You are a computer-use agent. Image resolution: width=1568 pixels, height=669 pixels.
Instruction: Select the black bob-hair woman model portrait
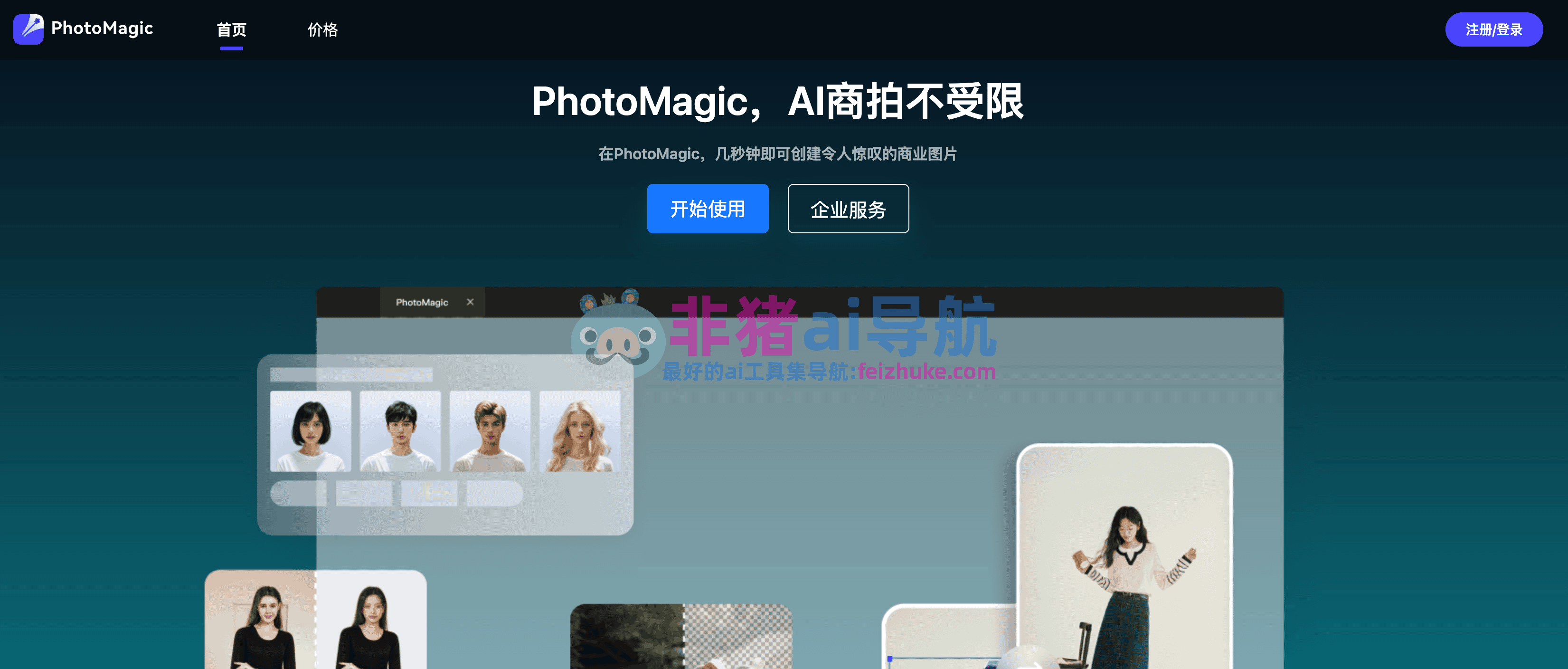tap(311, 431)
